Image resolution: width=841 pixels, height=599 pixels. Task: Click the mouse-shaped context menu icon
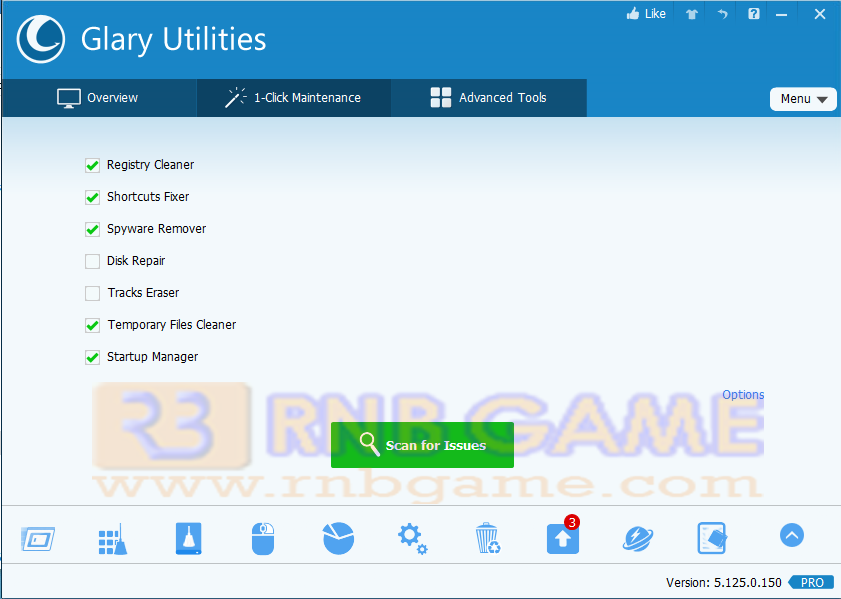click(x=263, y=539)
